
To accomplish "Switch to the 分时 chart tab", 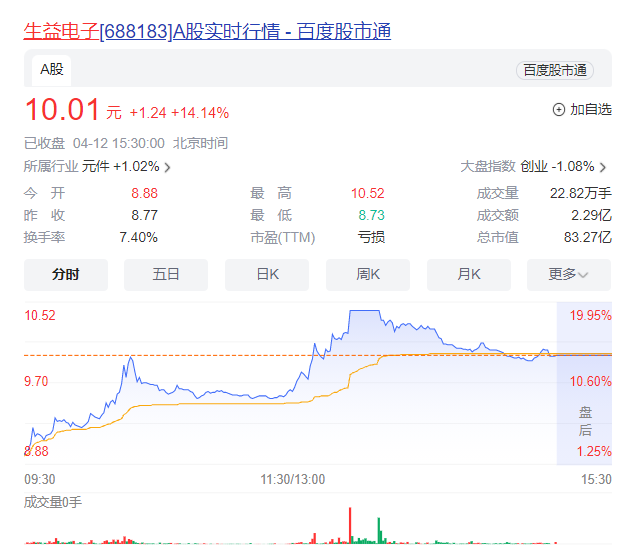I will click(x=66, y=275).
